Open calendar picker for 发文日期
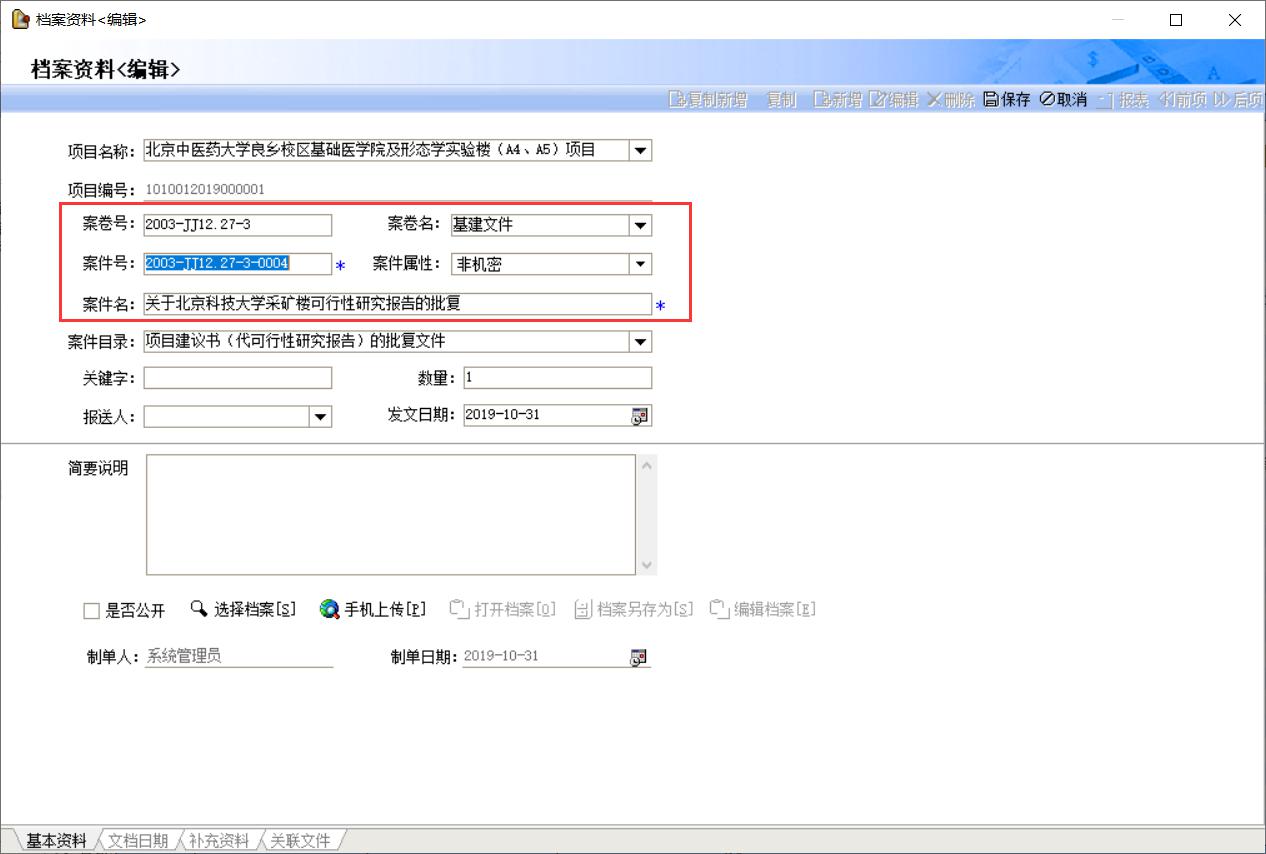1266x854 pixels. point(640,416)
